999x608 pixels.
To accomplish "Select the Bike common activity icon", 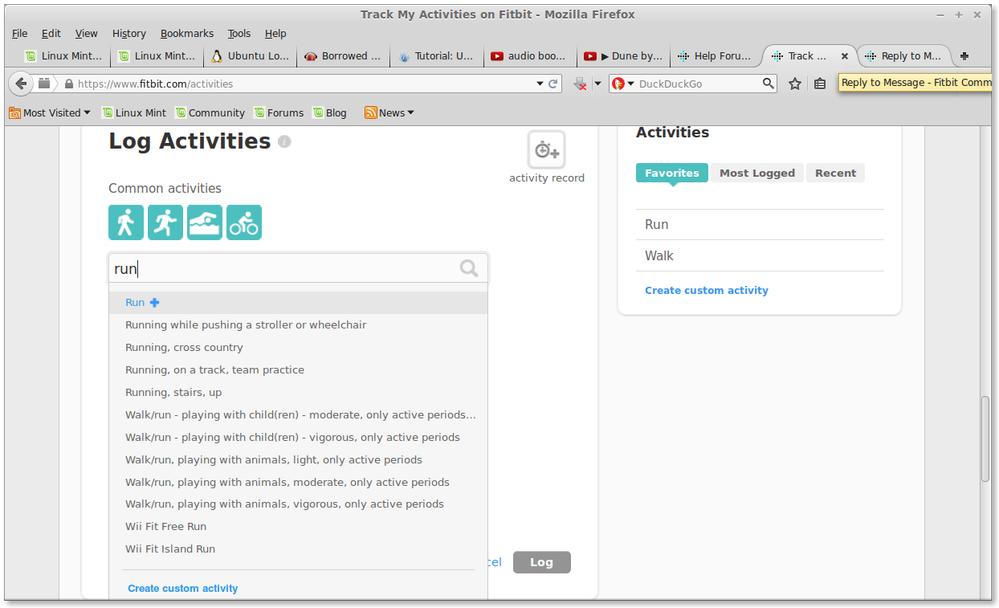I will click(244, 222).
